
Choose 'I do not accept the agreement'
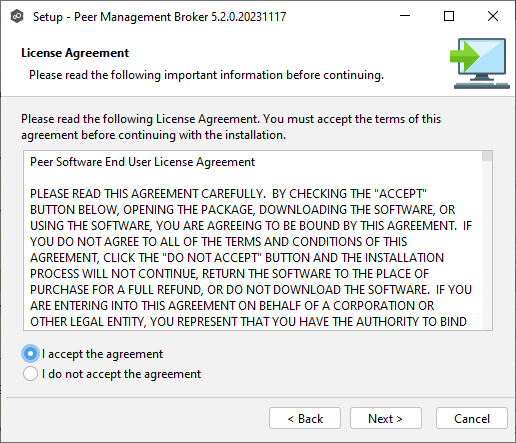(x=30, y=374)
